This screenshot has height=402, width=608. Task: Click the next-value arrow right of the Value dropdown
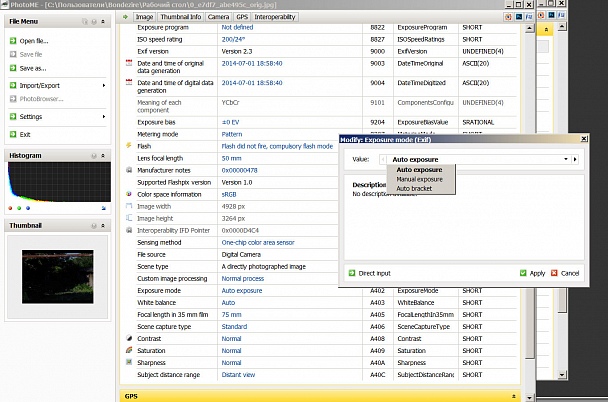(575, 159)
